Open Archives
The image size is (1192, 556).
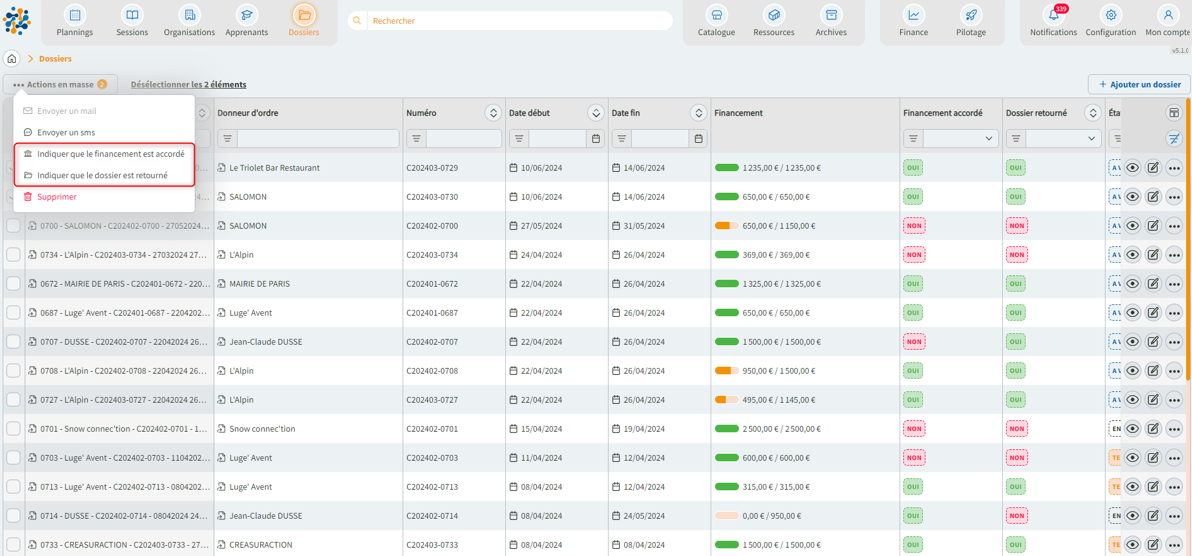click(831, 22)
